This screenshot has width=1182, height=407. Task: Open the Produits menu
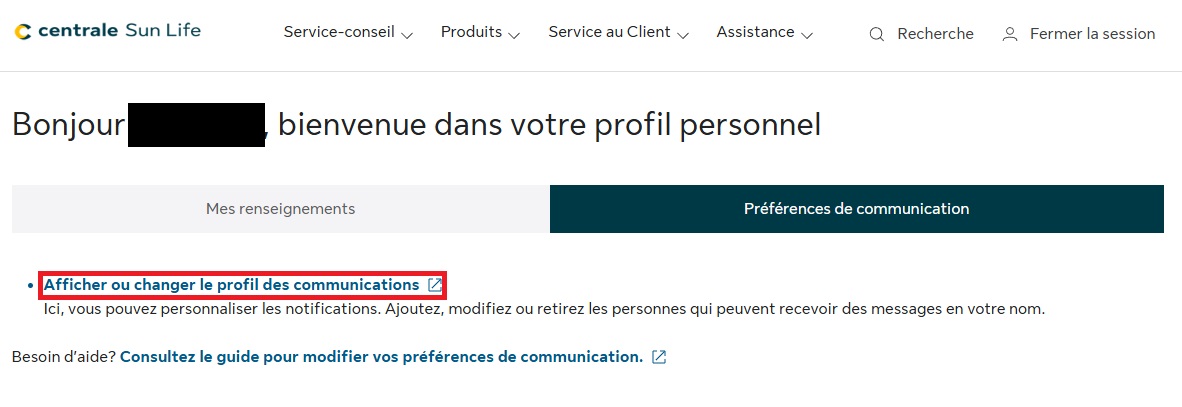coord(471,32)
